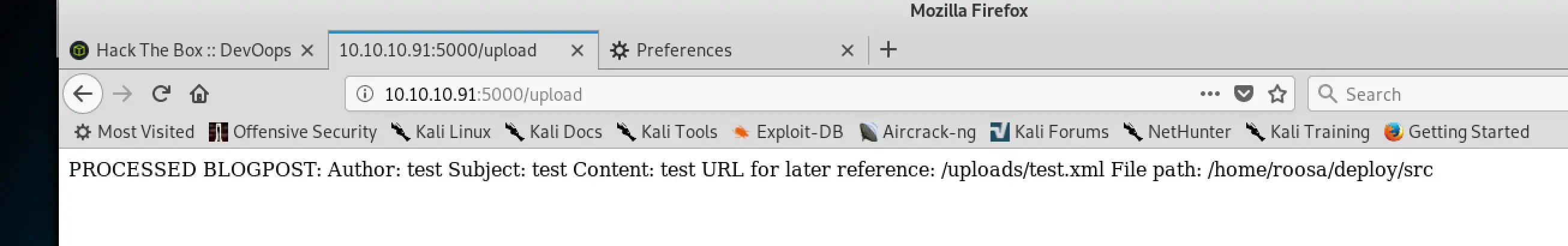This screenshot has width=1568, height=246.
Task: Switch to the Preferences tab
Action: coord(683,50)
